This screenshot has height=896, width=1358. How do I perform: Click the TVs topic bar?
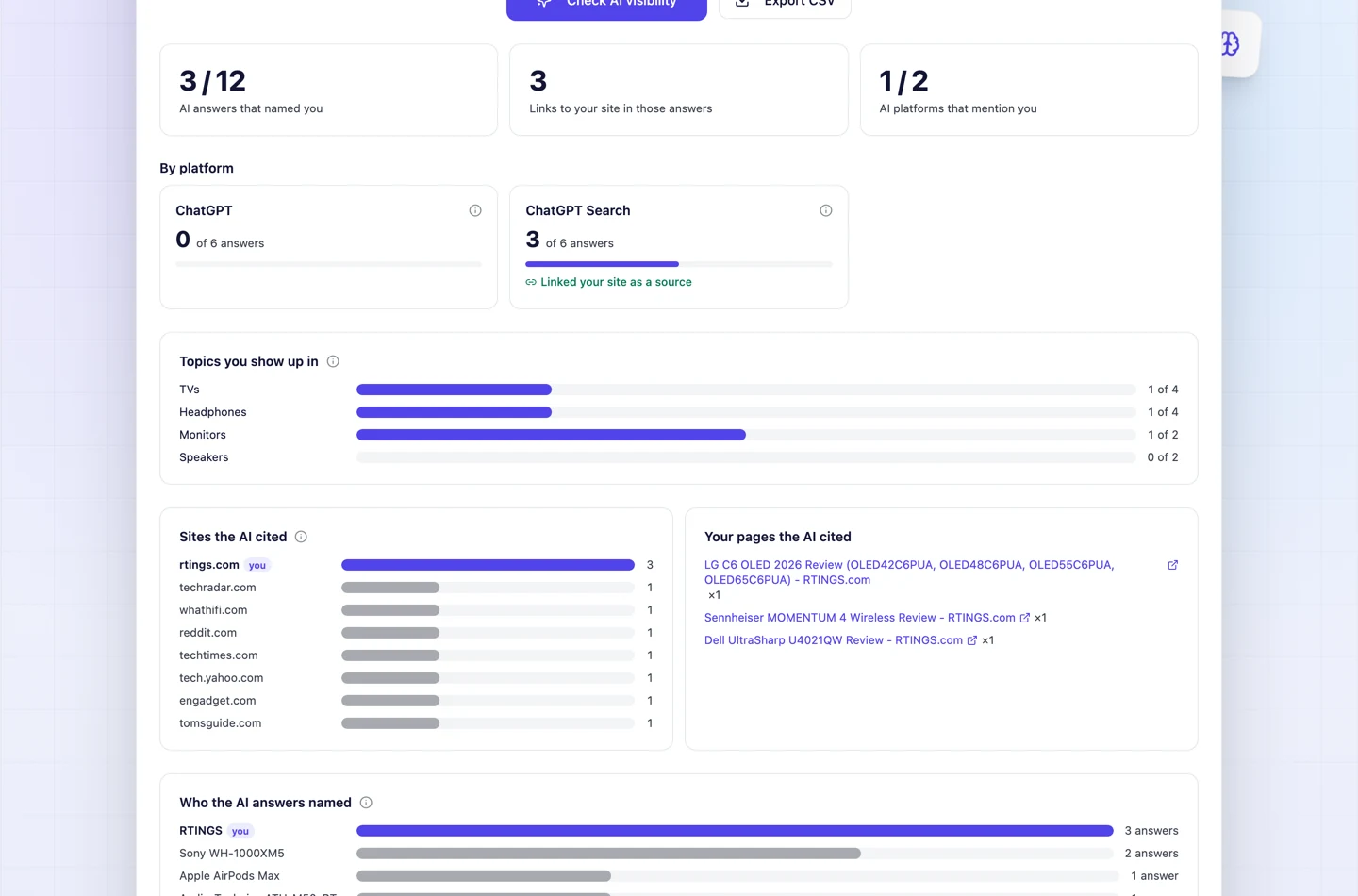(746, 390)
